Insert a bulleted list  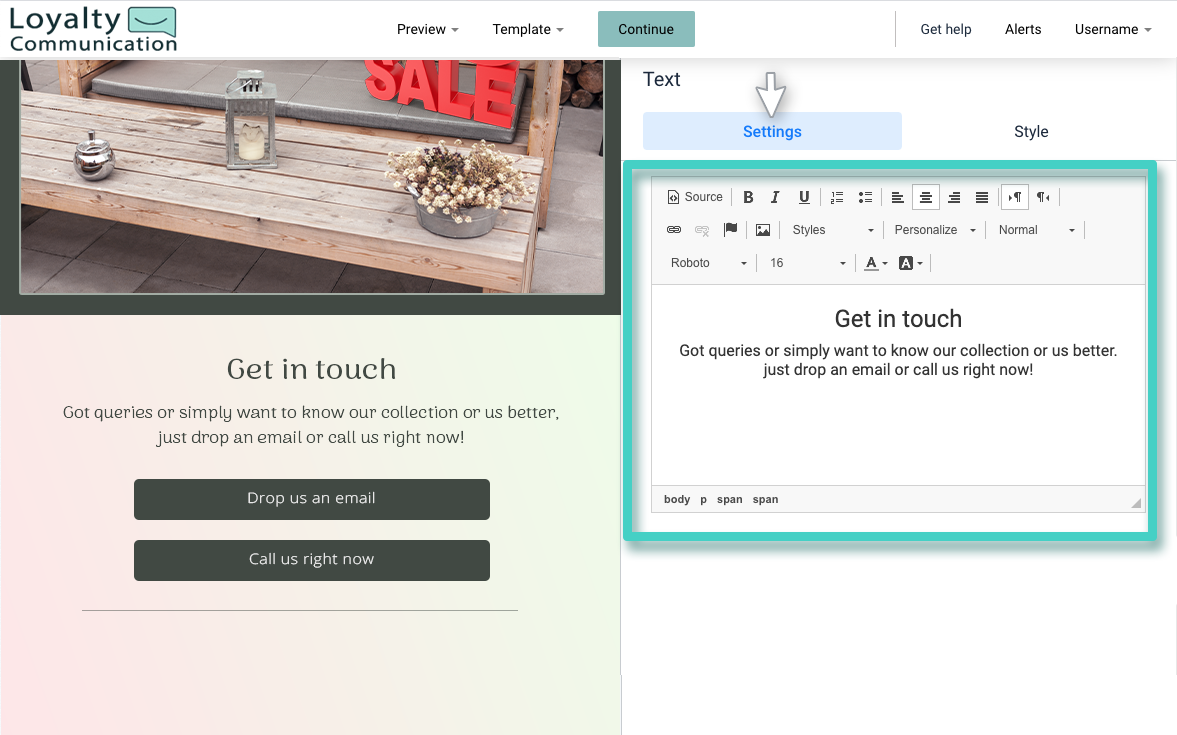[865, 197]
